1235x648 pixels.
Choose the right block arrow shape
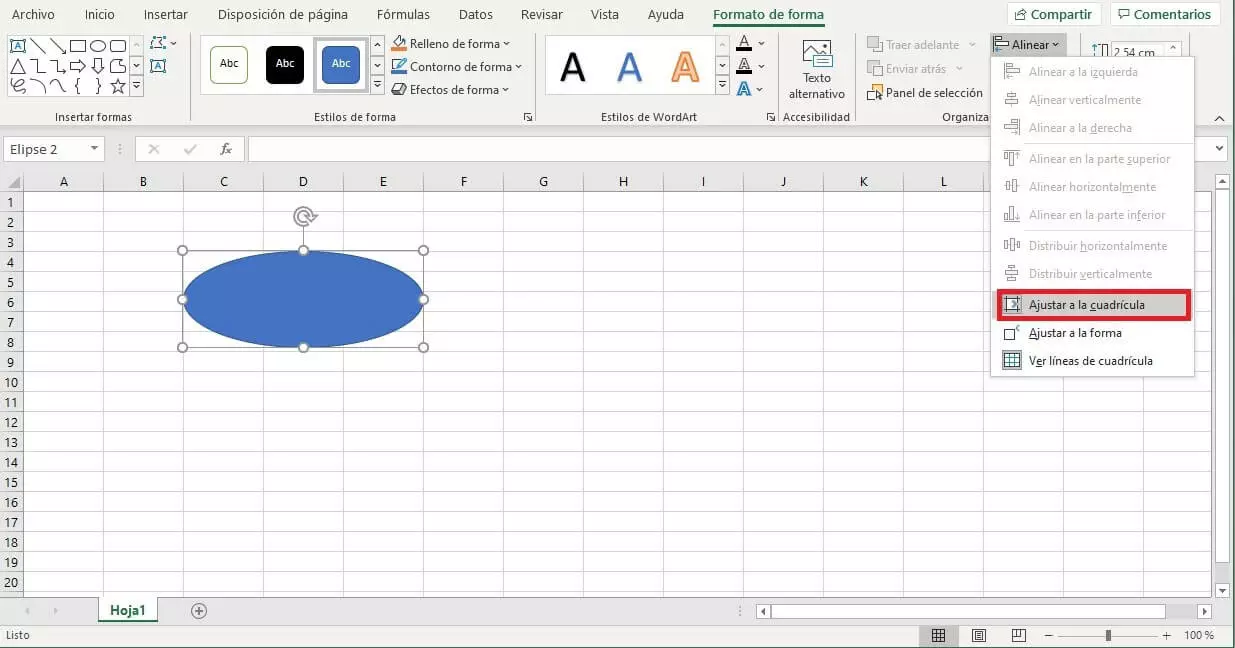(78, 66)
